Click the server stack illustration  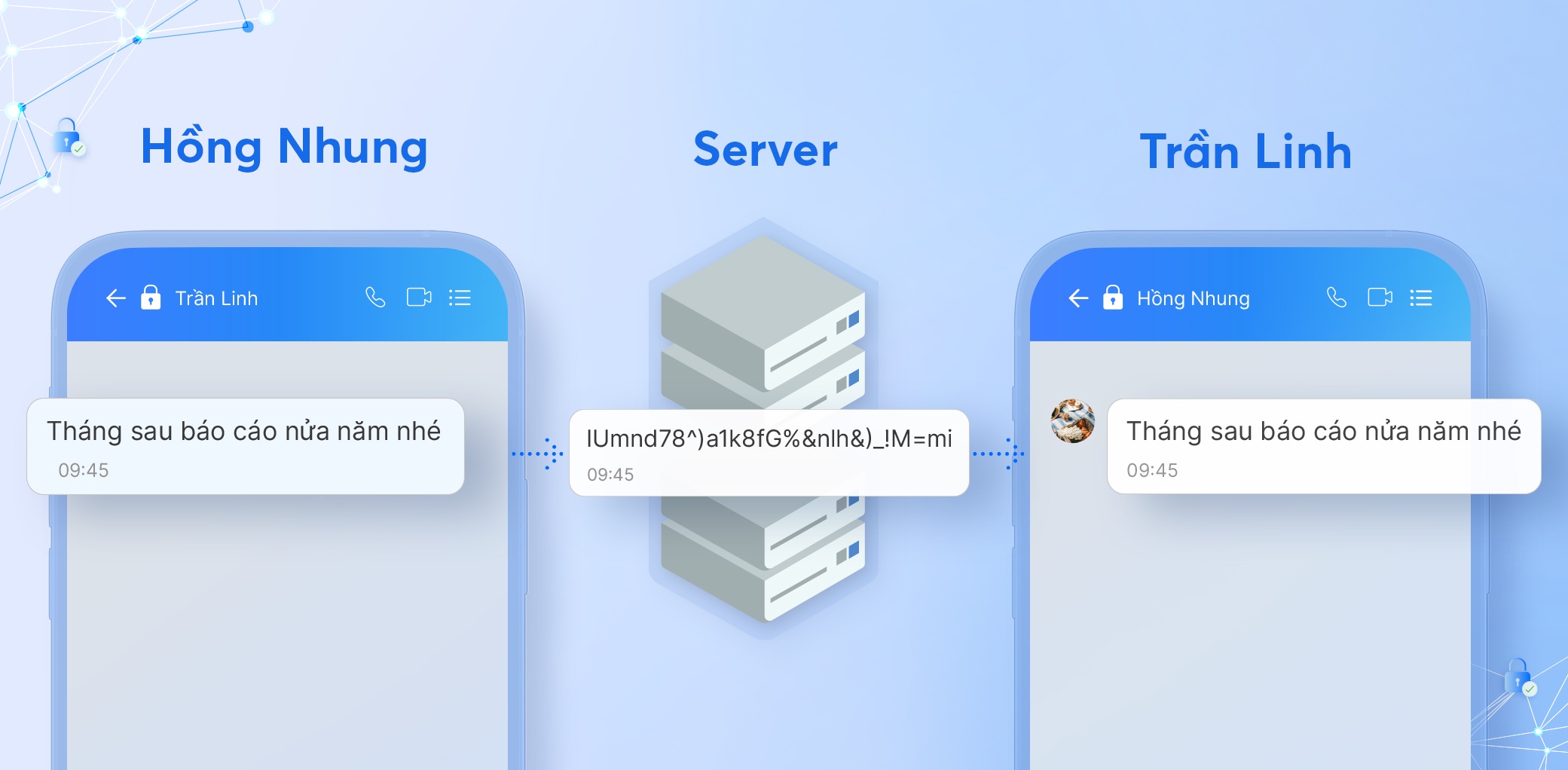(x=763, y=324)
